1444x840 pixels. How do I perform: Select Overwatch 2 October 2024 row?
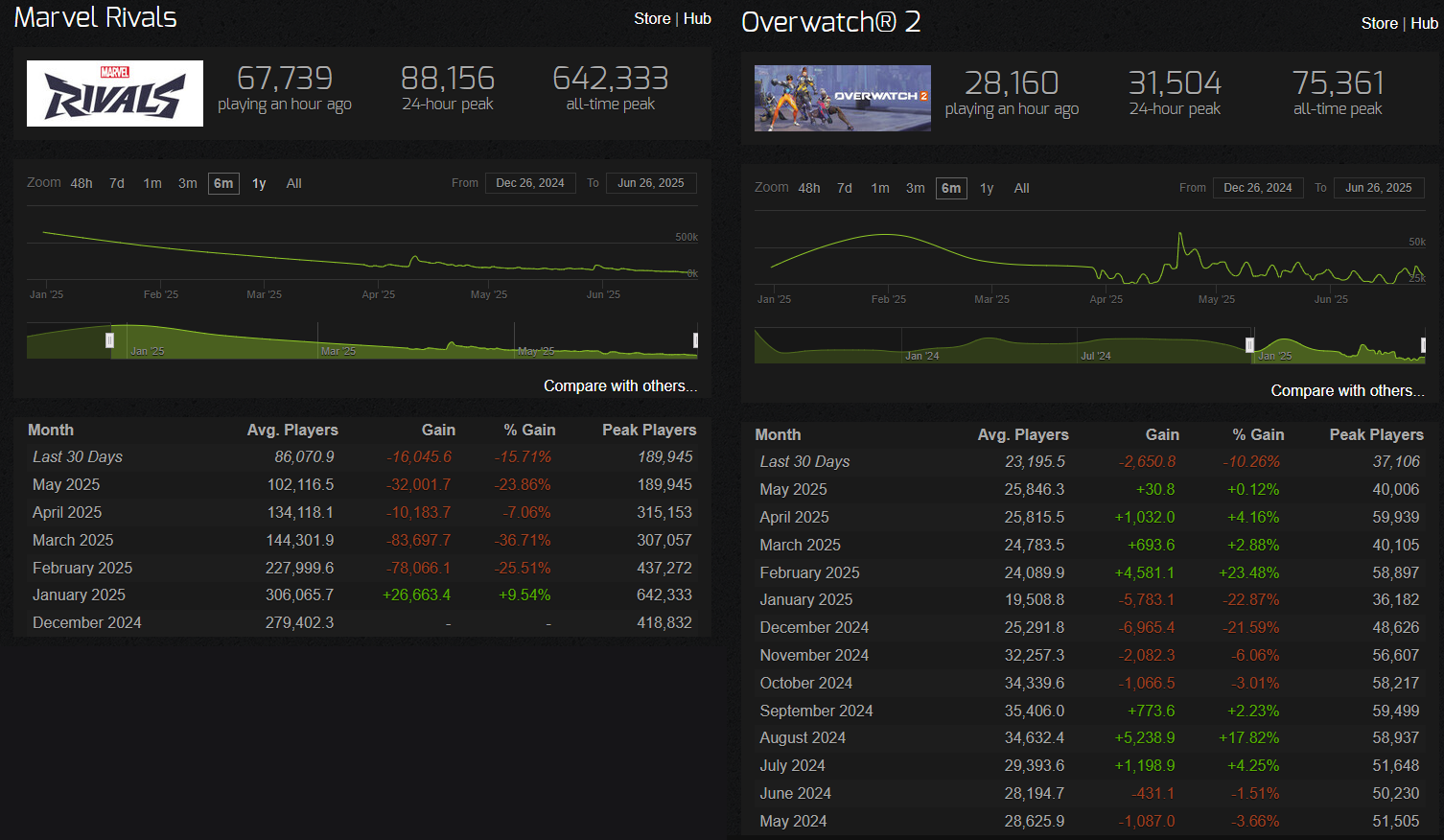(1090, 683)
